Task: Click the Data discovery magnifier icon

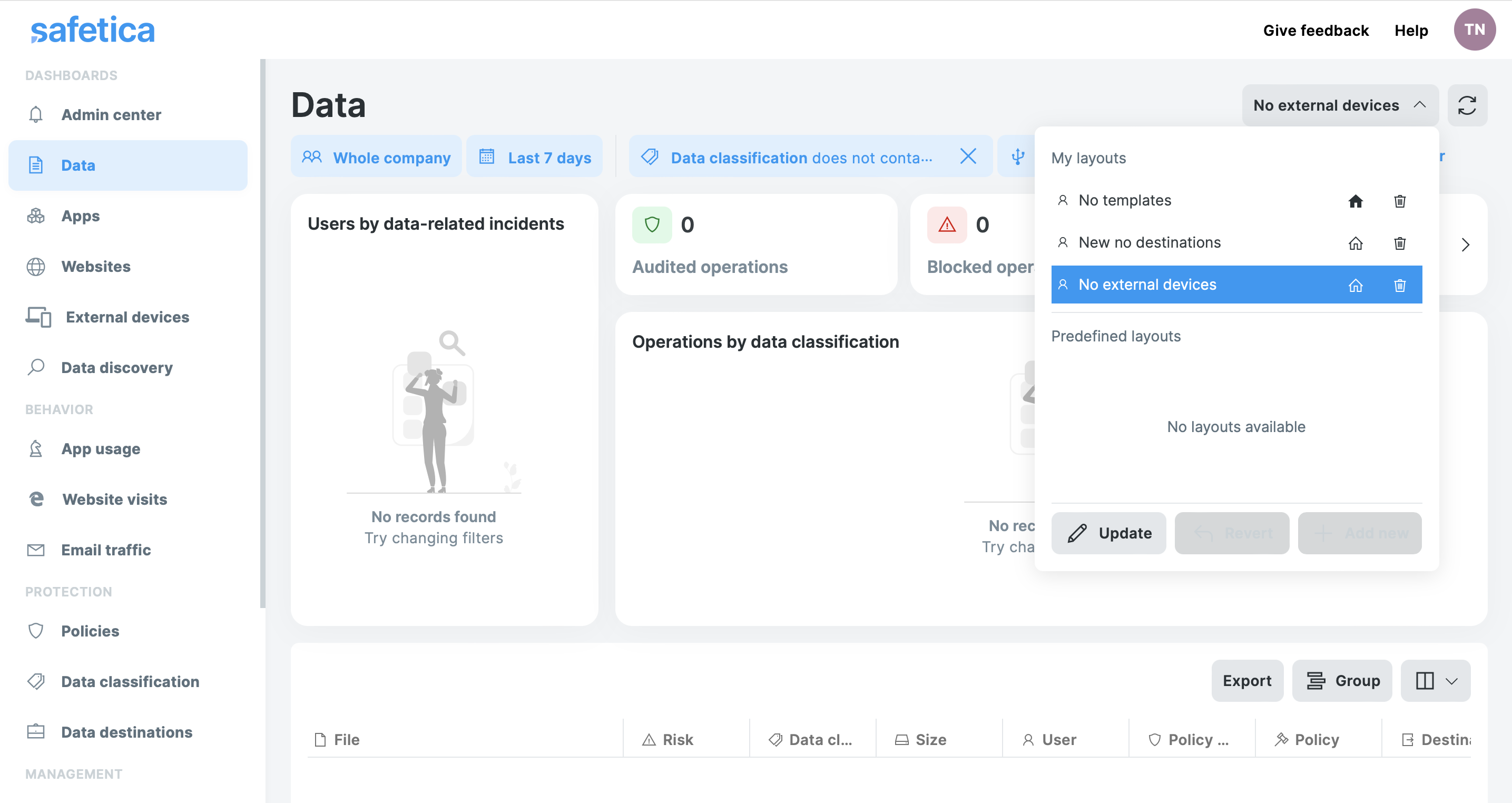Action: point(36,367)
